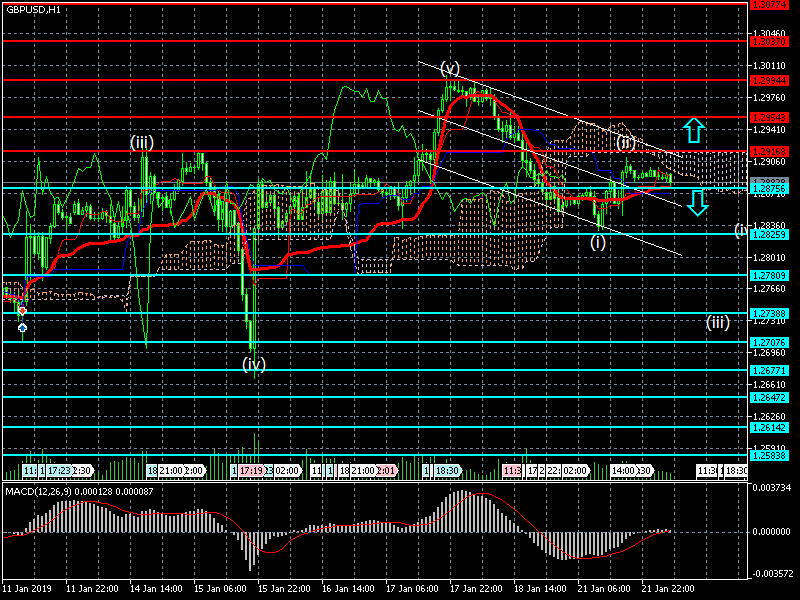
Task: Click the 1.27388 cyan support level tag
Action: point(773,313)
